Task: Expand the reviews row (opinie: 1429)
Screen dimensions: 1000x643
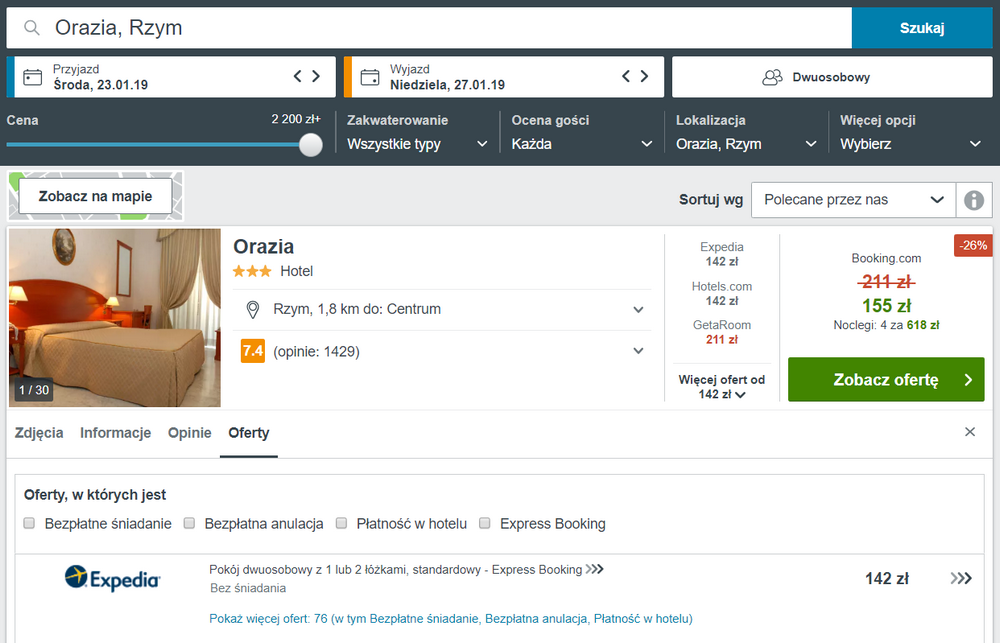Action: pyautogui.click(x=442, y=351)
